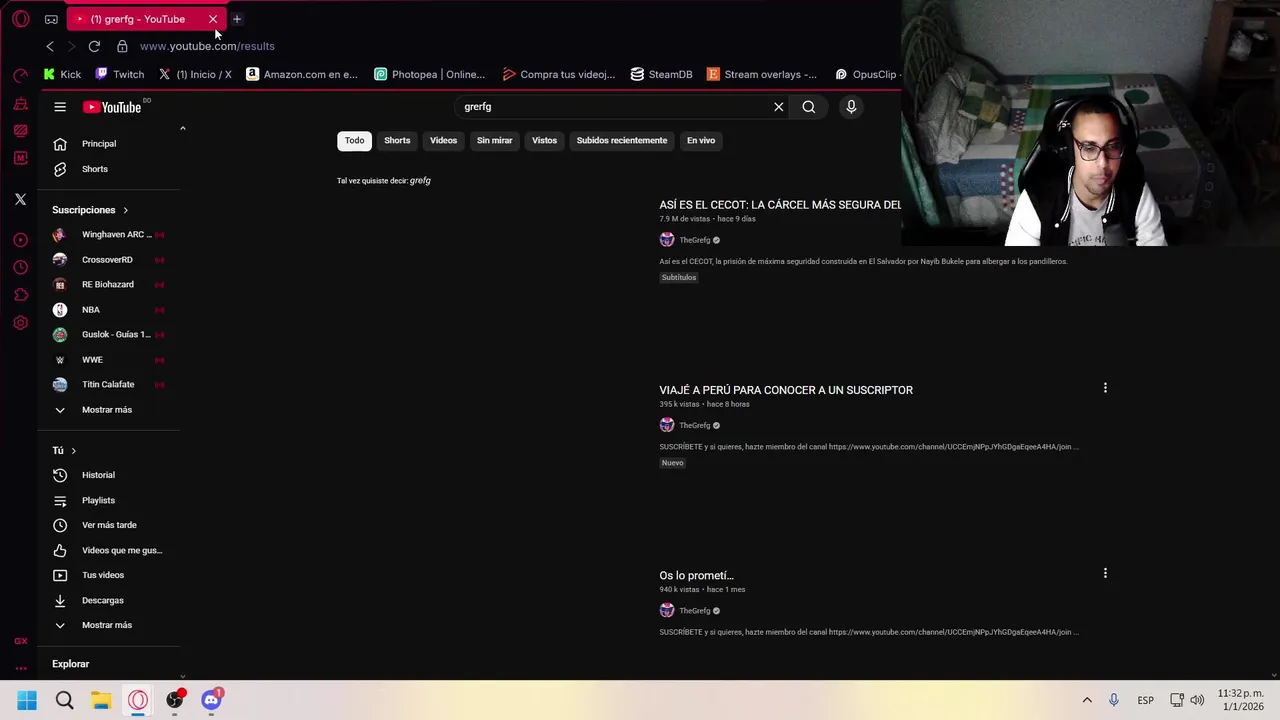Click the youtube.com/results address bar
1280x720 pixels.
[x=207, y=46]
